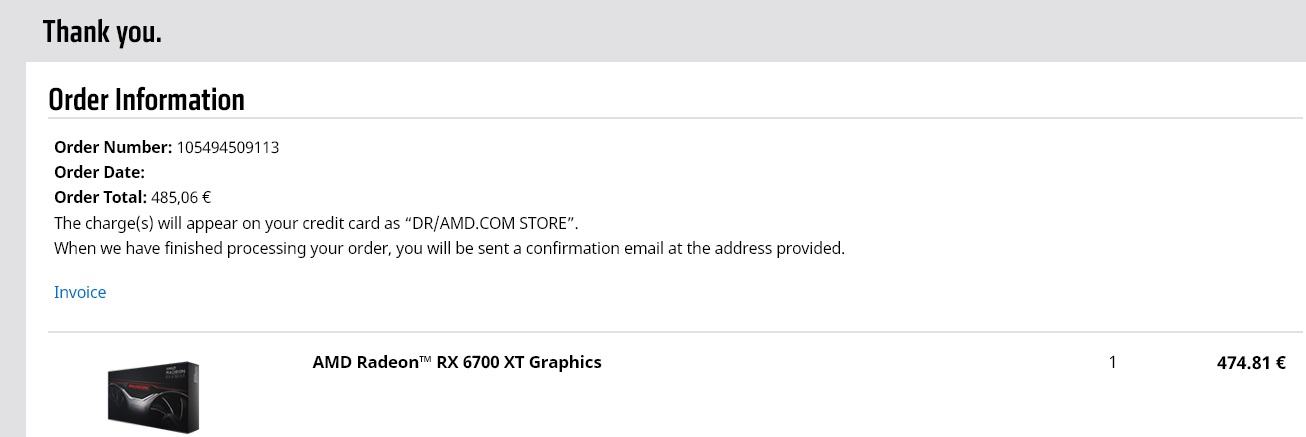Click the confirmation email notice sentence
The width and height of the screenshot is (1306, 437).
tap(449, 248)
